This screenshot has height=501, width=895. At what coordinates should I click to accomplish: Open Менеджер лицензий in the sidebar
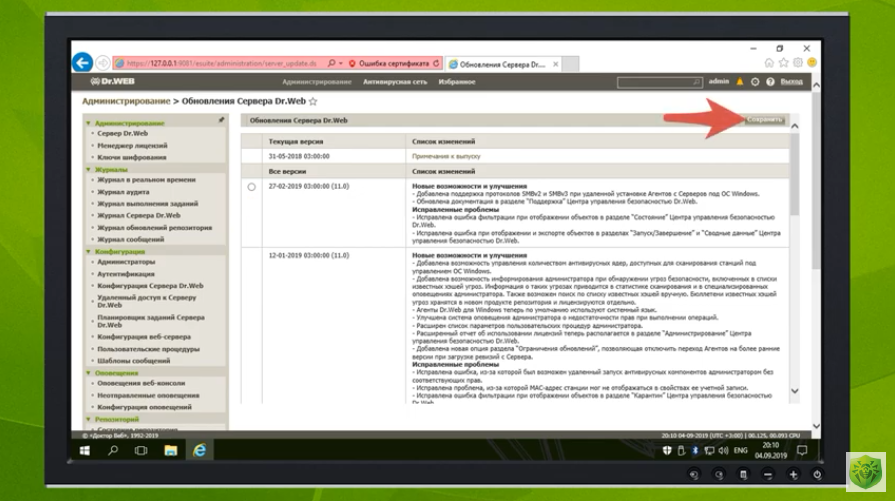click(x=132, y=146)
